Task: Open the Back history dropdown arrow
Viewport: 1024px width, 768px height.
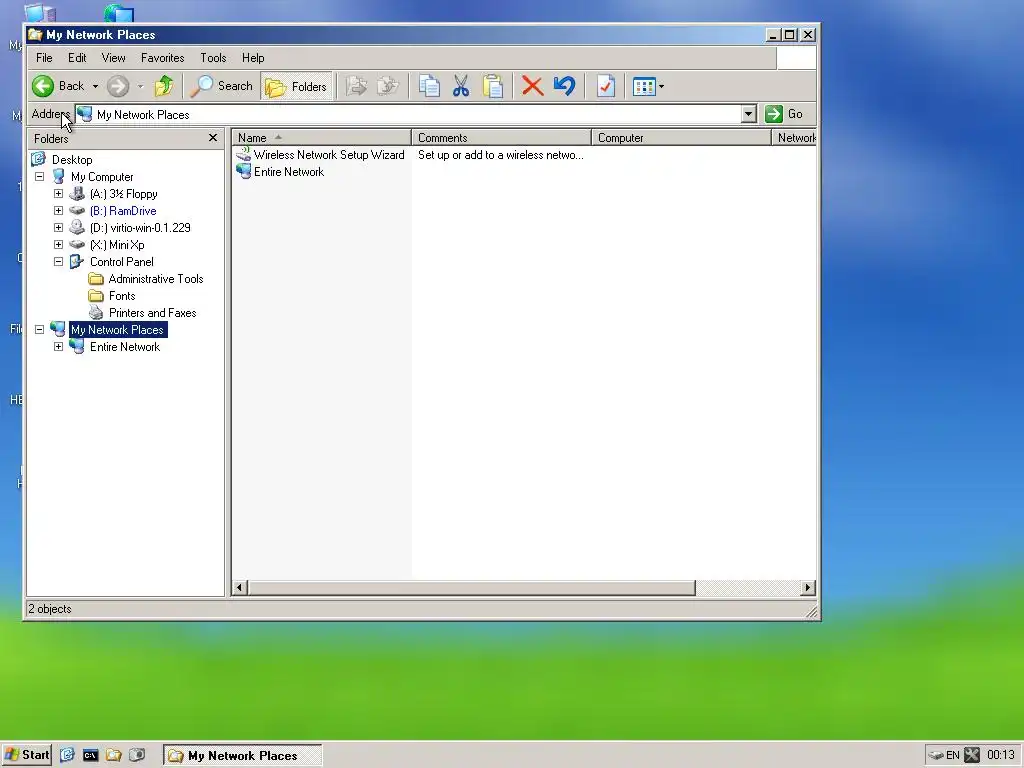Action: click(95, 86)
